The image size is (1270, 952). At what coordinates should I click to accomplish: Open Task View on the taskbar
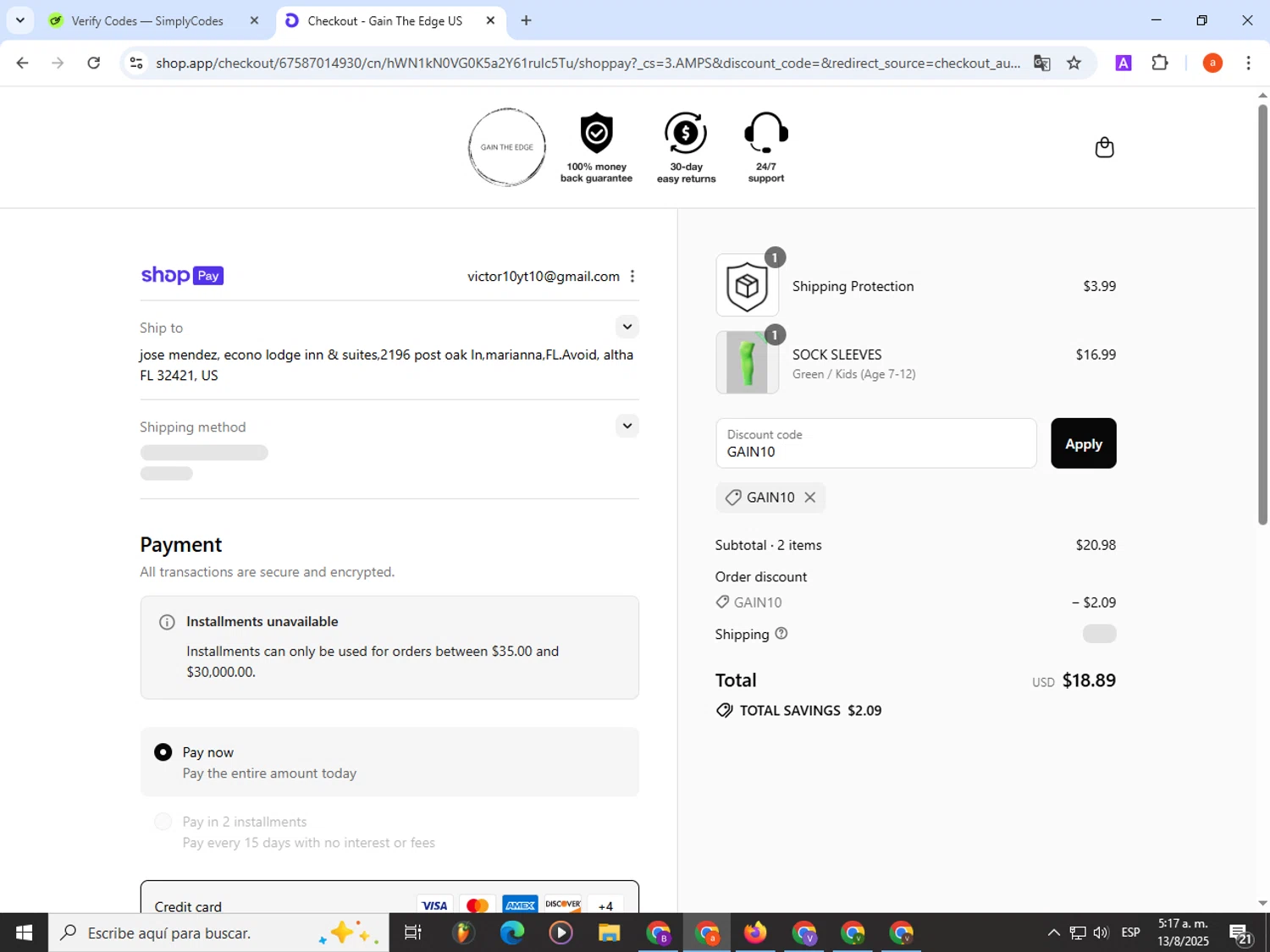[413, 933]
